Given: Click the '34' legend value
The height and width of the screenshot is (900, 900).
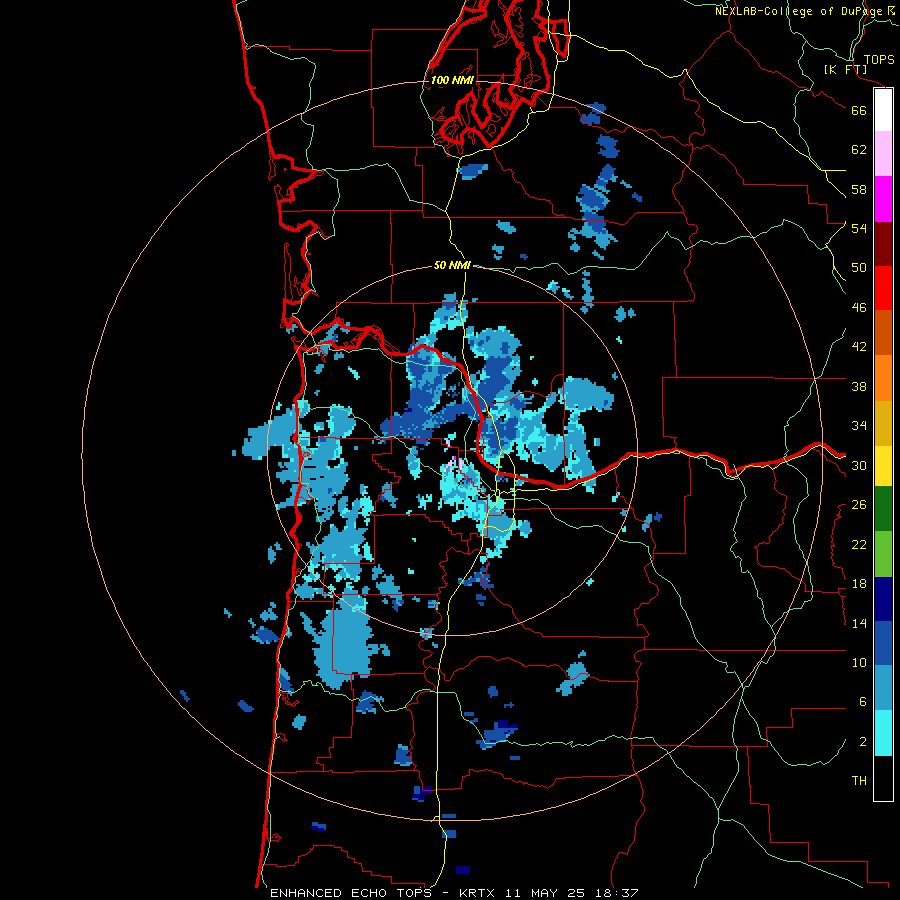Looking at the screenshot, I should tap(859, 426).
